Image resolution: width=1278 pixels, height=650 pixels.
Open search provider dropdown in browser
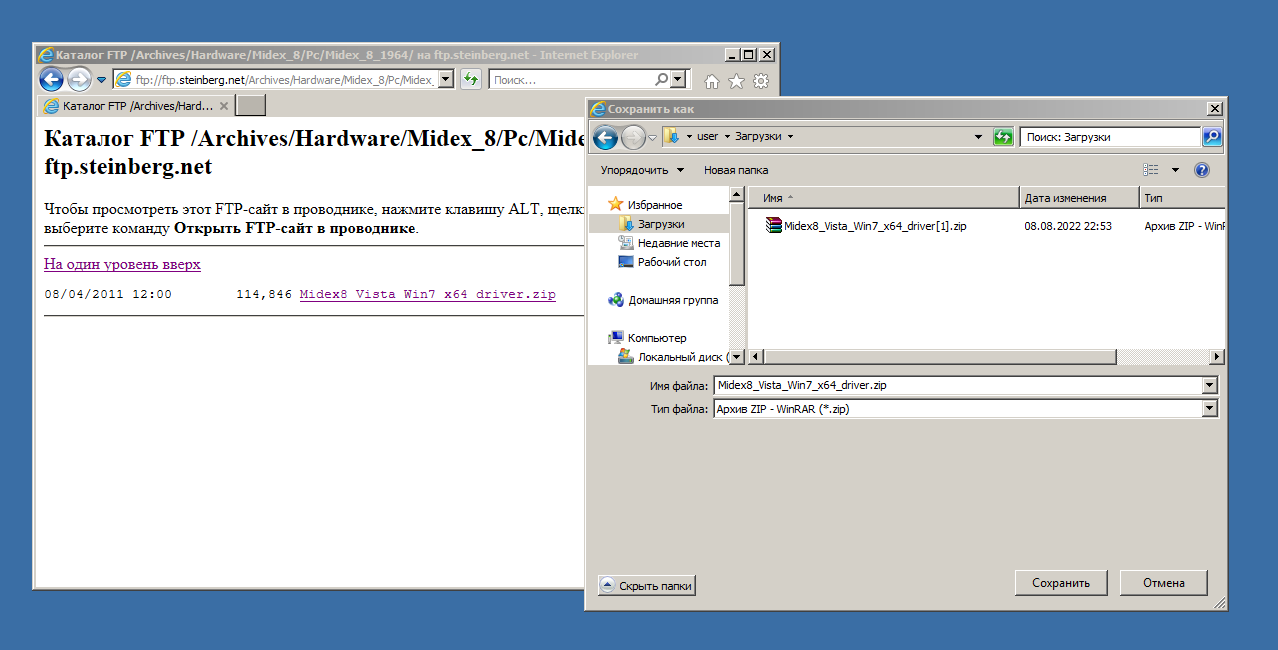click(x=678, y=80)
